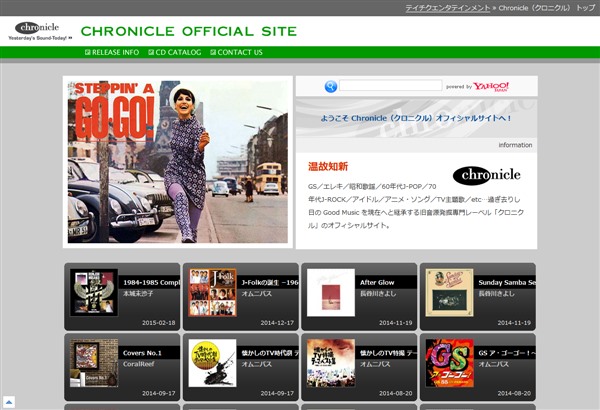The image size is (600, 410).
Task: Open the RELEASE INFO menu
Action: [112, 52]
